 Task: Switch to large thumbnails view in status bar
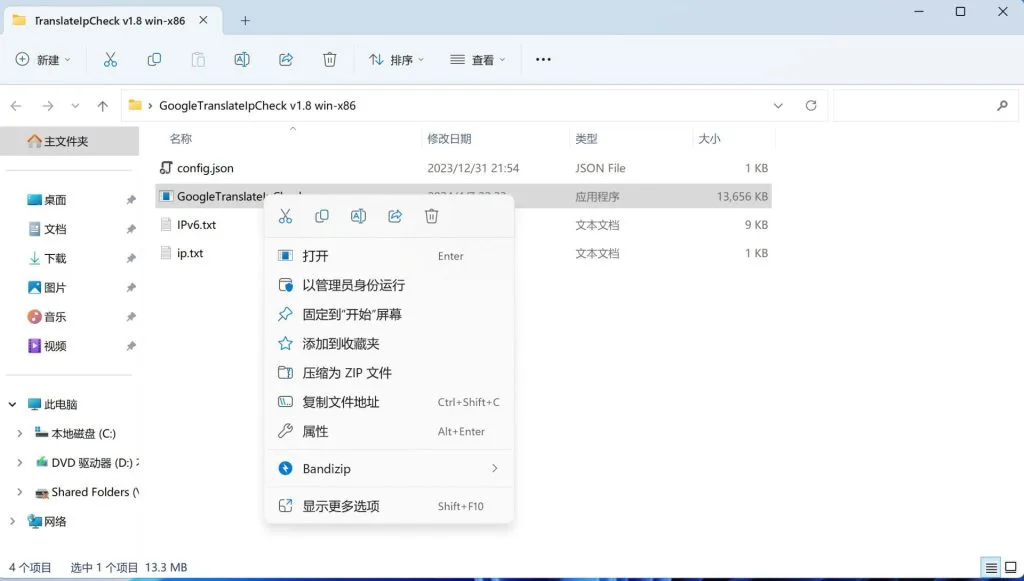tap(1011, 567)
